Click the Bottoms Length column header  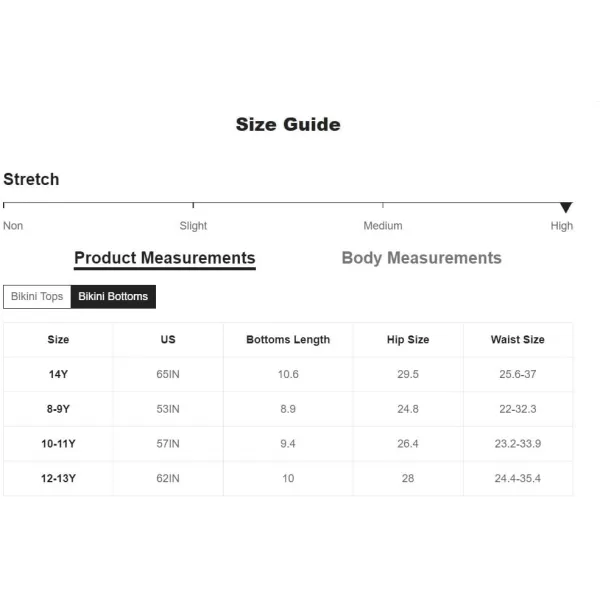(x=288, y=340)
